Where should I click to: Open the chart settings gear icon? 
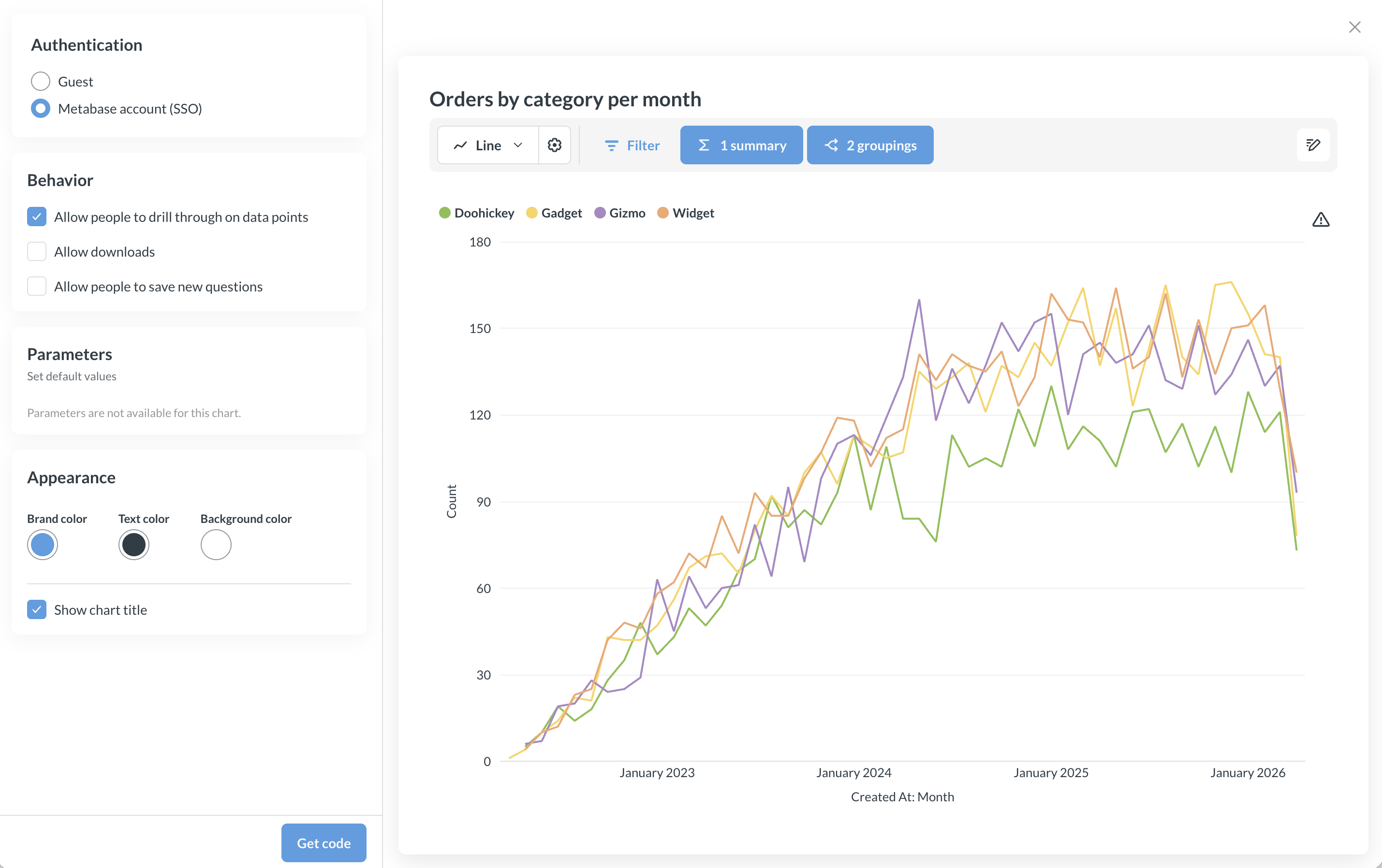click(554, 145)
